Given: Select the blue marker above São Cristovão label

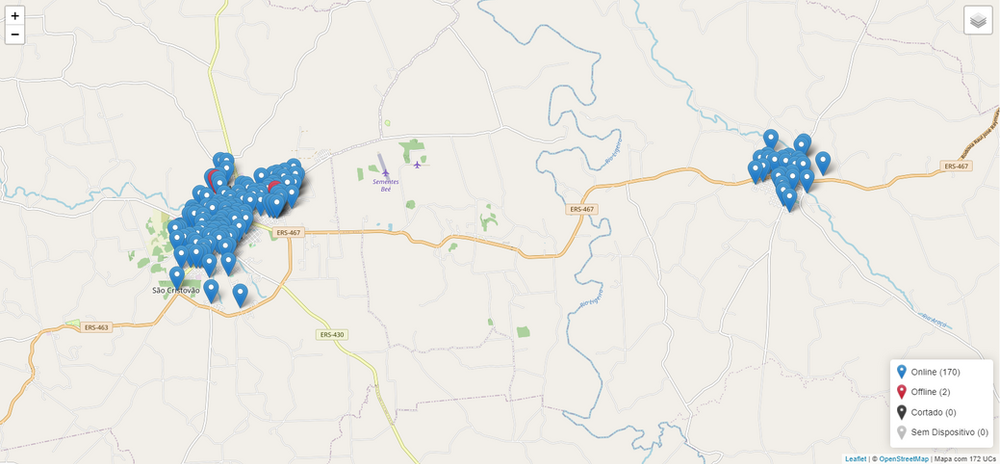Looking at the screenshot, I should [177, 278].
